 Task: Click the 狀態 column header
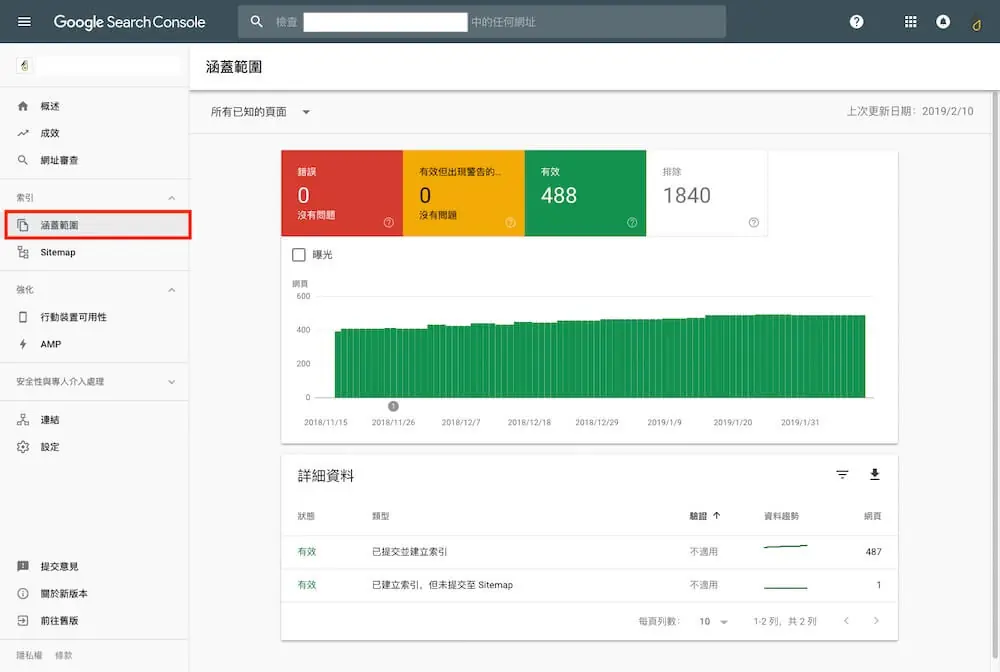tap(306, 516)
